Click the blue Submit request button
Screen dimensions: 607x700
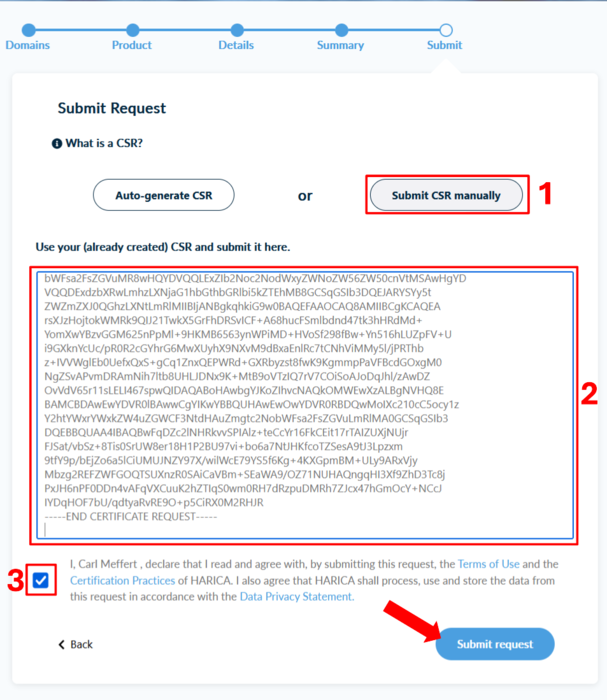pyautogui.click(x=495, y=644)
